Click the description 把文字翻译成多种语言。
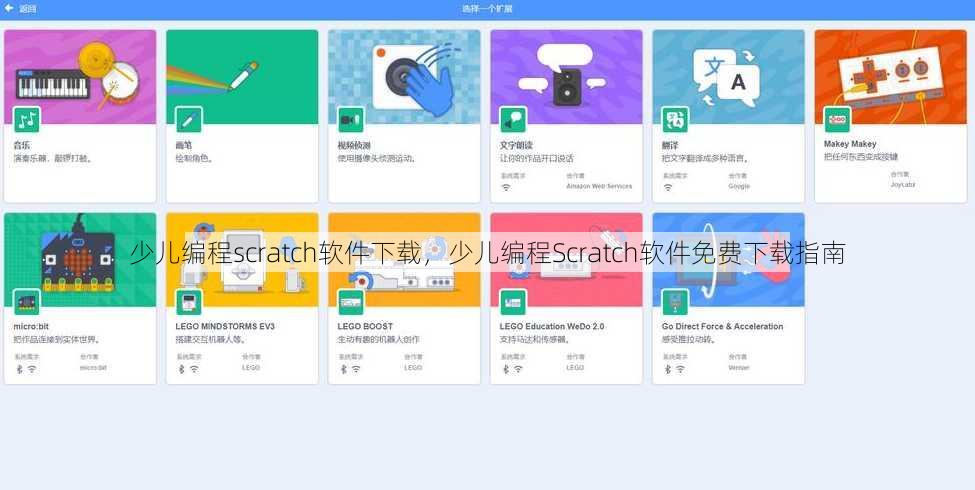The width and height of the screenshot is (975, 490). [x=705, y=159]
